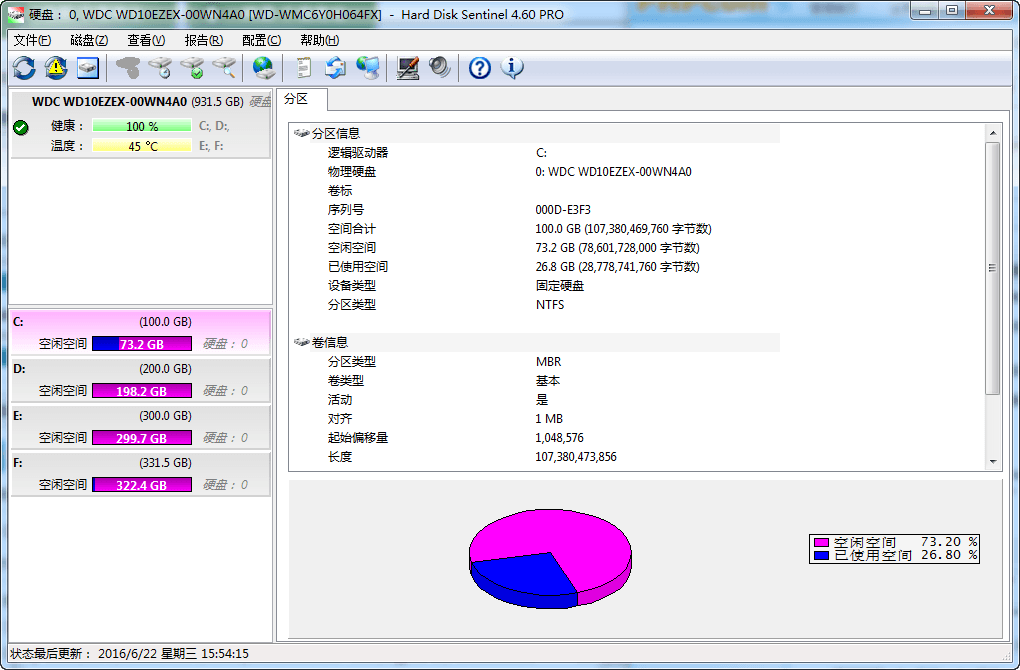Click the 长度 value 107,380,473,856
Viewport: 1020px width, 670px height.
point(576,457)
